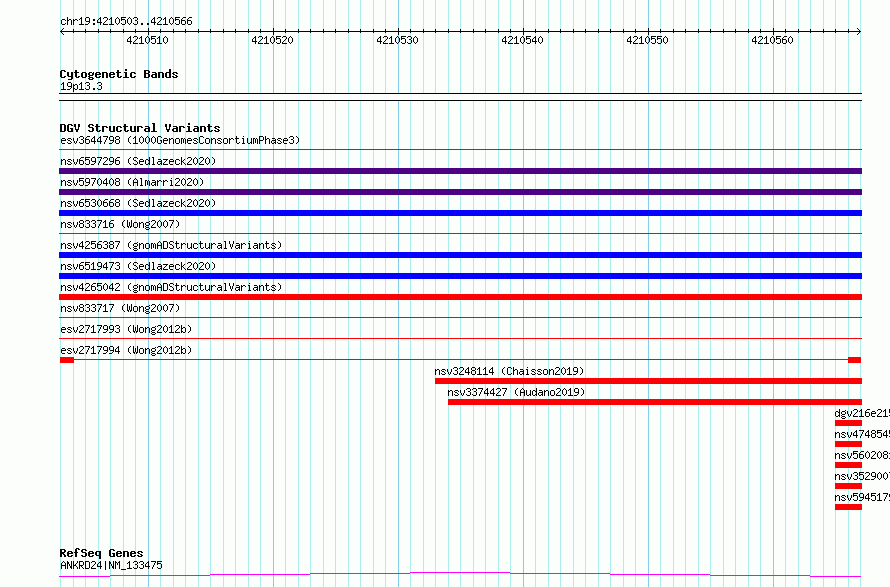Click the short red bar under nsv474854
This screenshot has height=587, width=890.
[849, 444]
